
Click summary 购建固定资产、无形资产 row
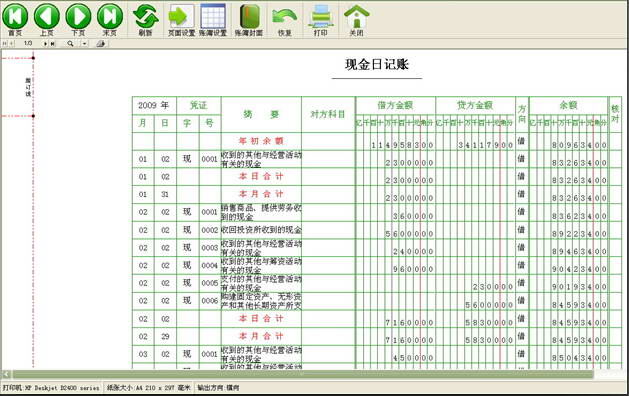[261, 301]
